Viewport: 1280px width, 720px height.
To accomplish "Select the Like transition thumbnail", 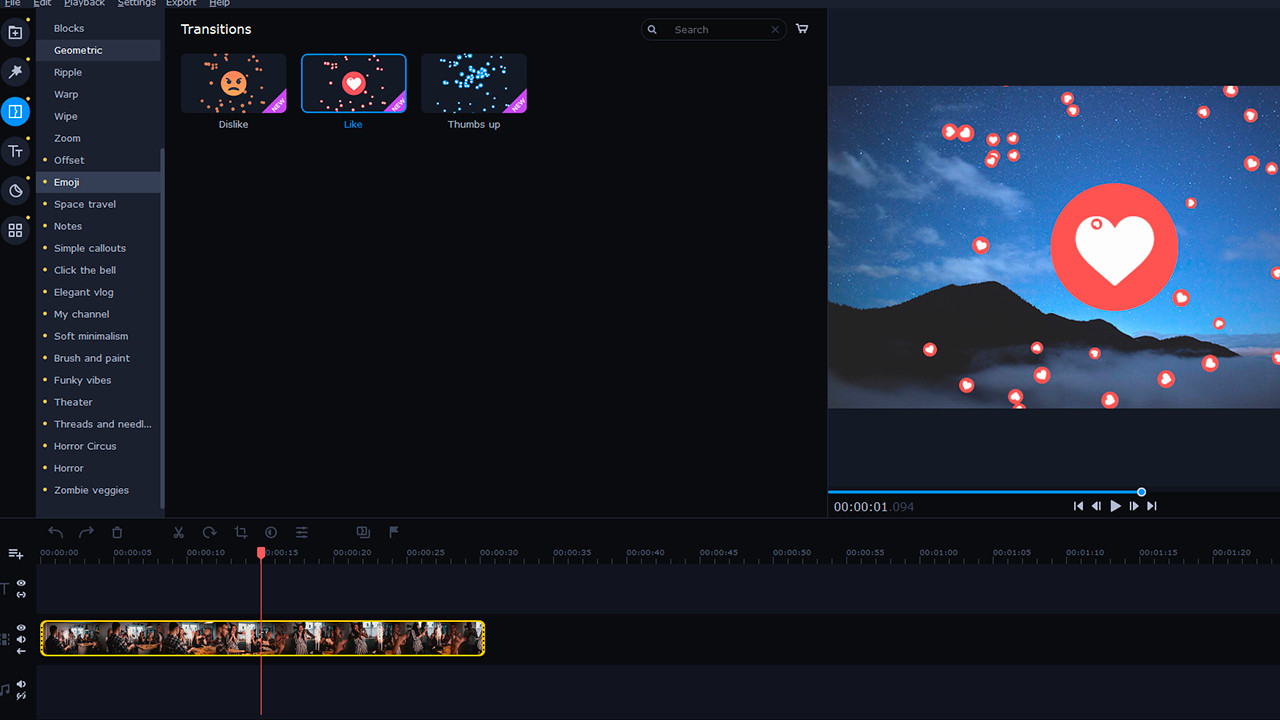I will click(353, 83).
